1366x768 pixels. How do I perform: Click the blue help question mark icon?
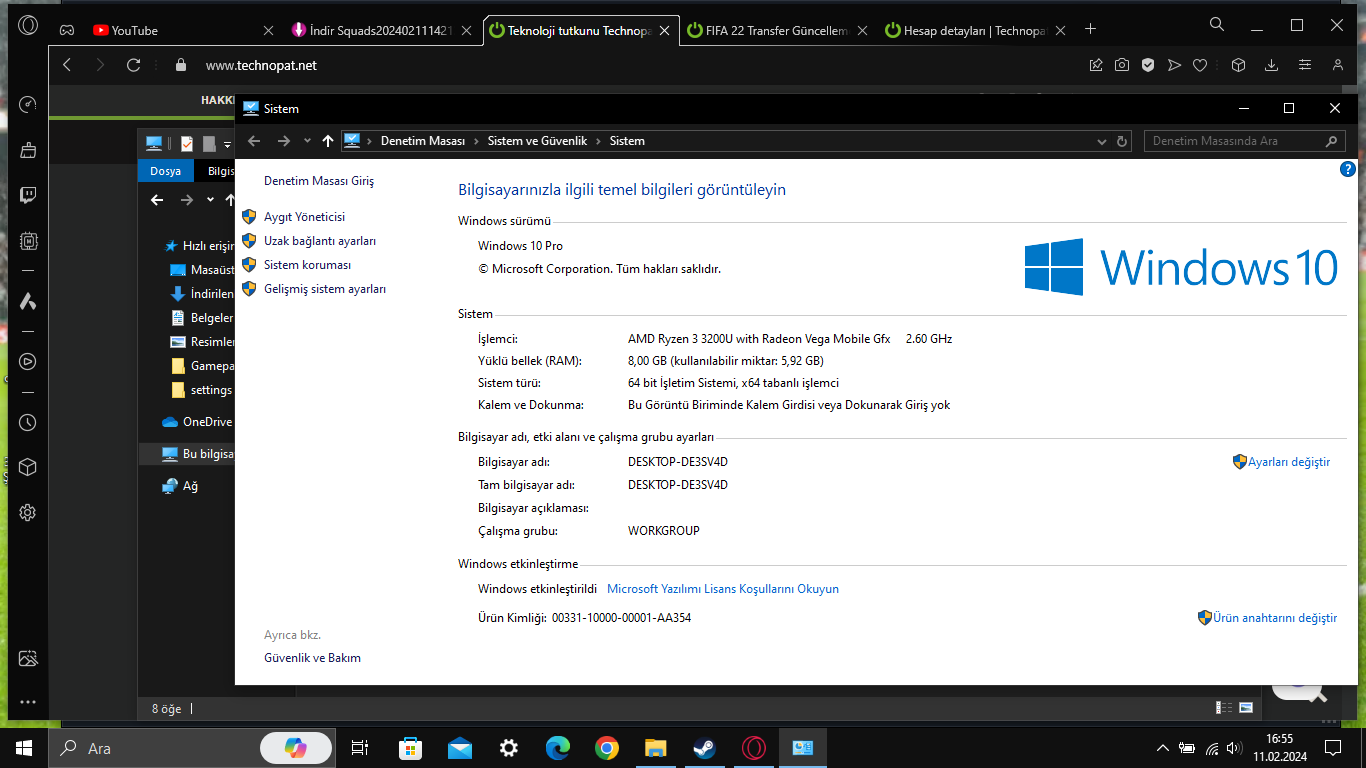point(1347,170)
